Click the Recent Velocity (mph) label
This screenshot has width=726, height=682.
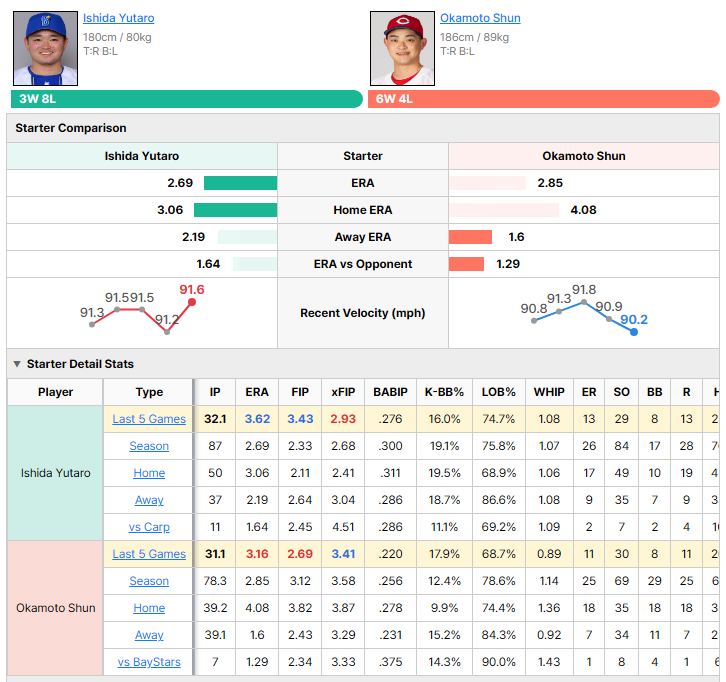click(363, 313)
